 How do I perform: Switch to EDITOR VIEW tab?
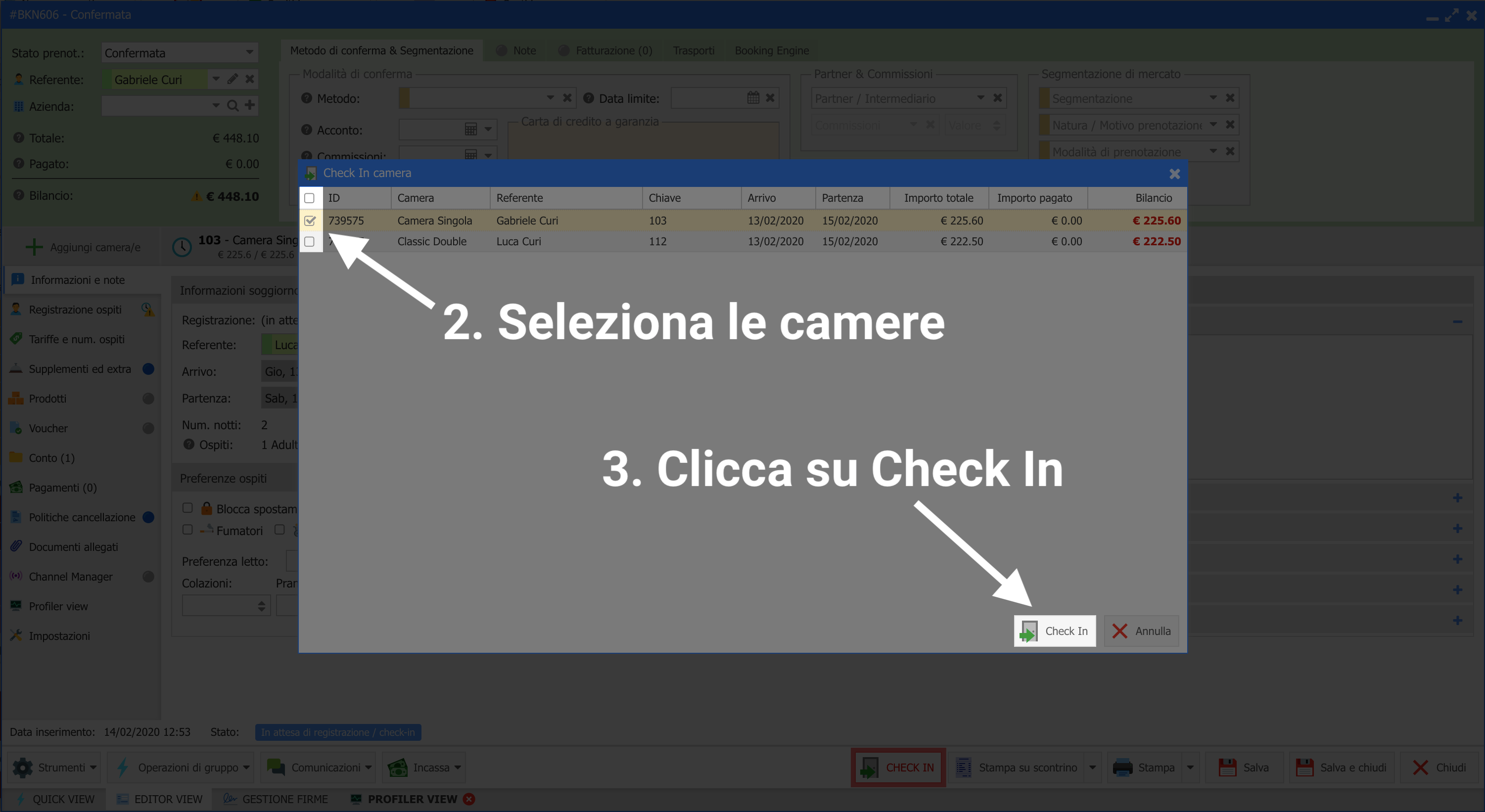[159, 799]
